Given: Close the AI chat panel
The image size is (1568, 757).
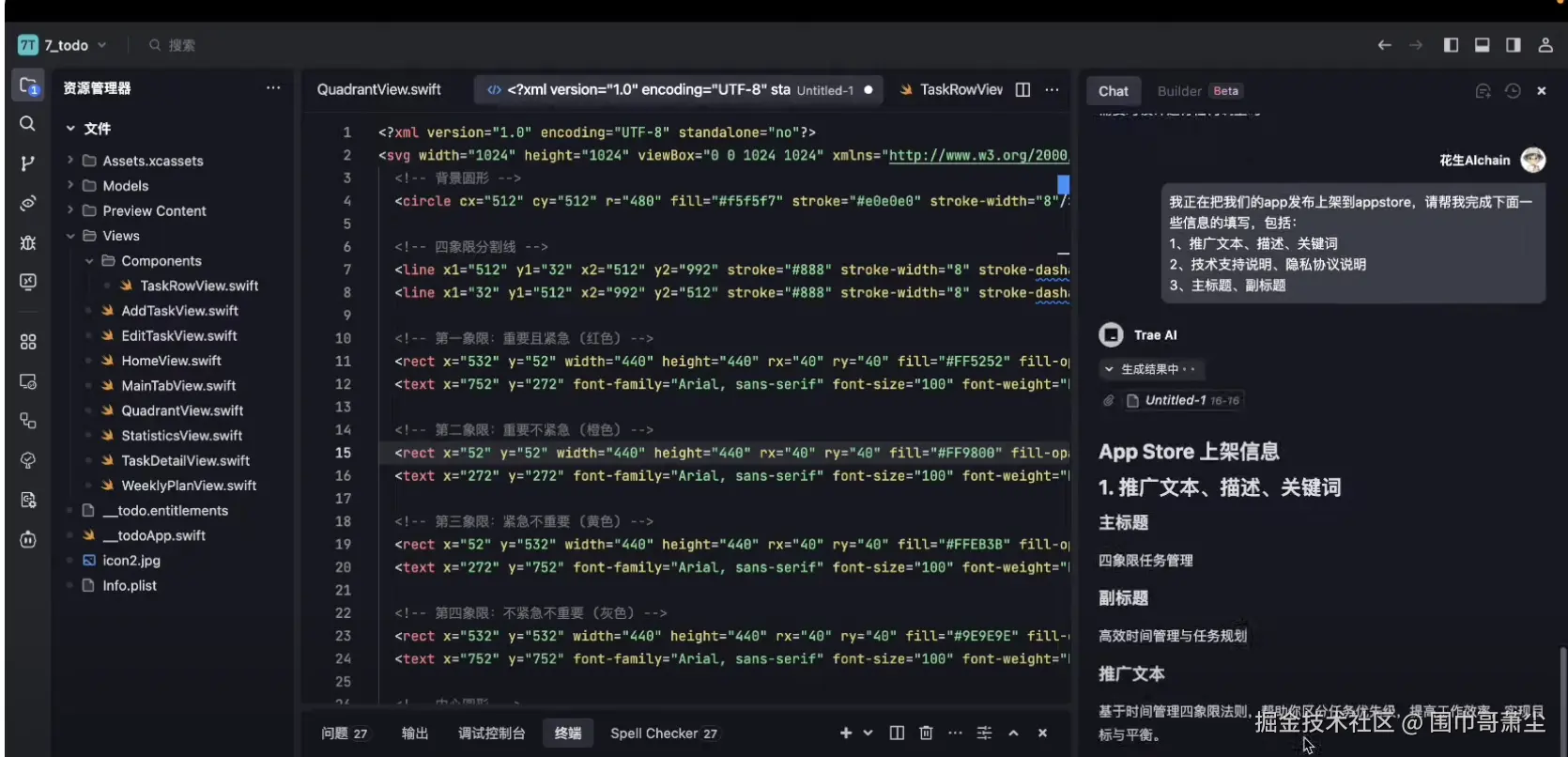Looking at the screenshot, I should pyautogui.click(x=1542, y=91).
